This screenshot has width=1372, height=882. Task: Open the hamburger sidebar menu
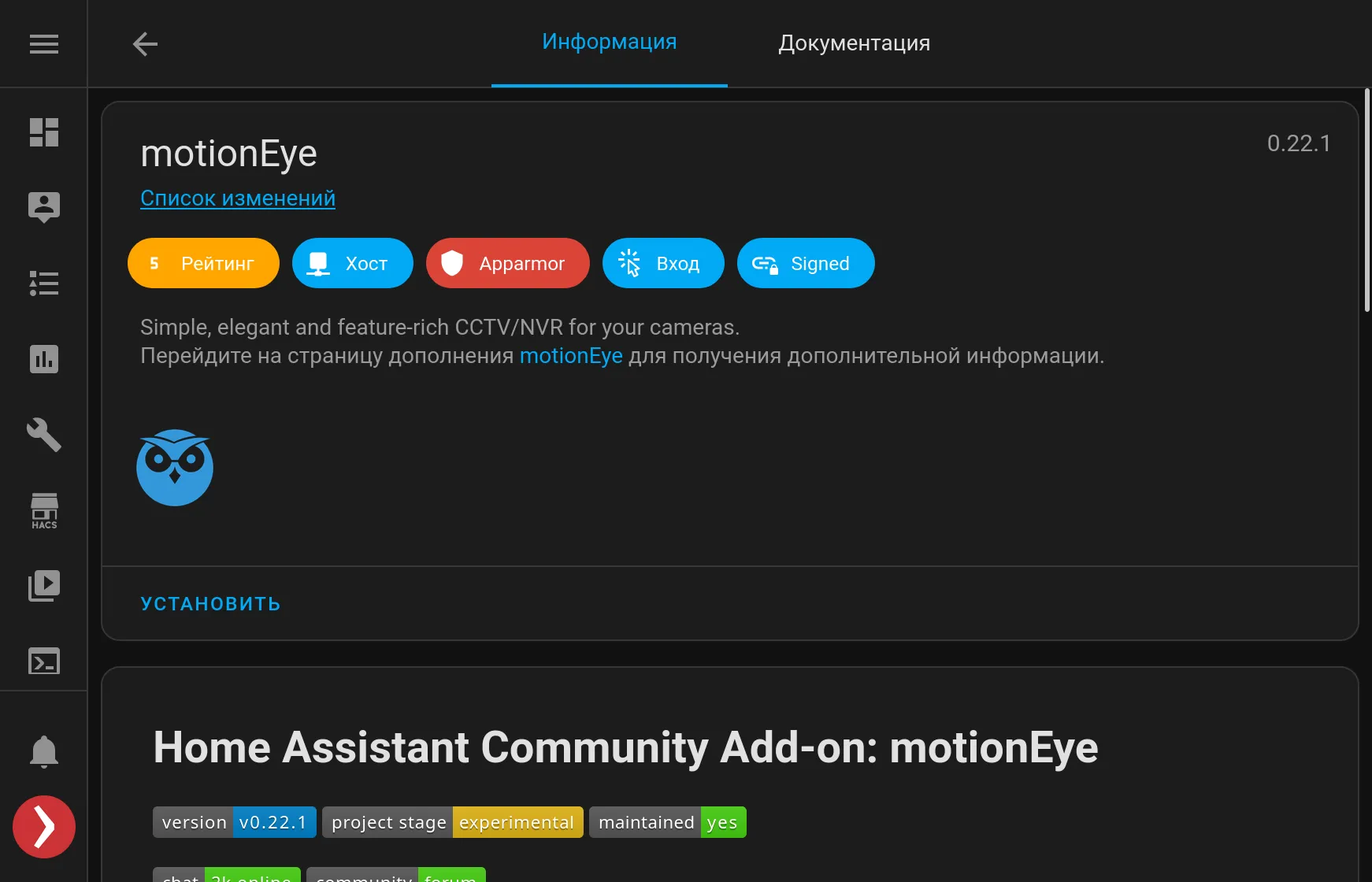click(44, 44)
